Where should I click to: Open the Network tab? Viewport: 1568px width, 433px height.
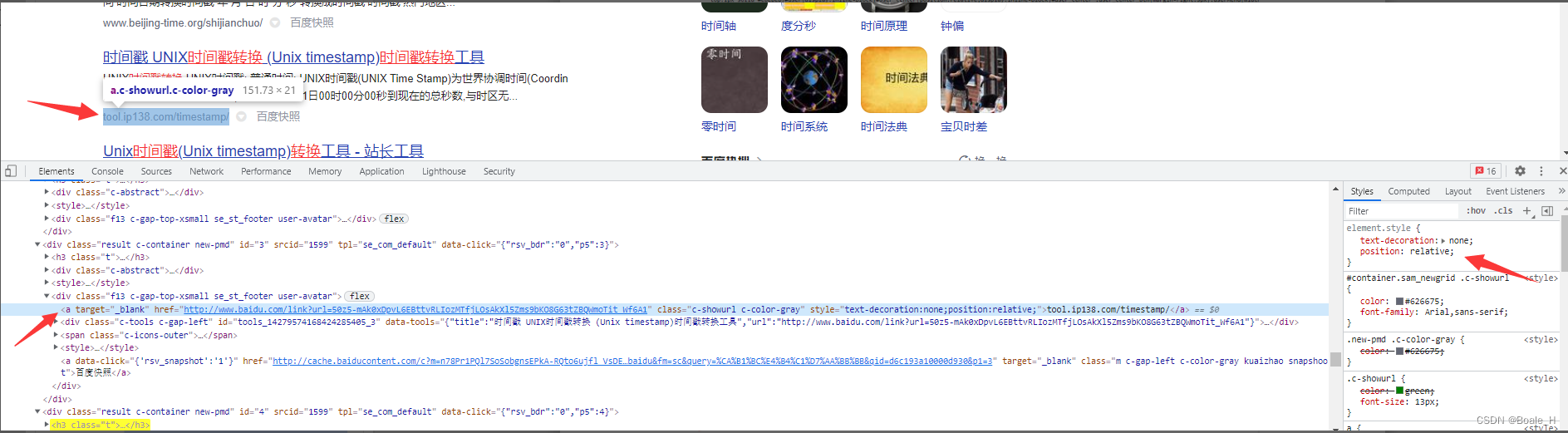[x=207, y=171]
